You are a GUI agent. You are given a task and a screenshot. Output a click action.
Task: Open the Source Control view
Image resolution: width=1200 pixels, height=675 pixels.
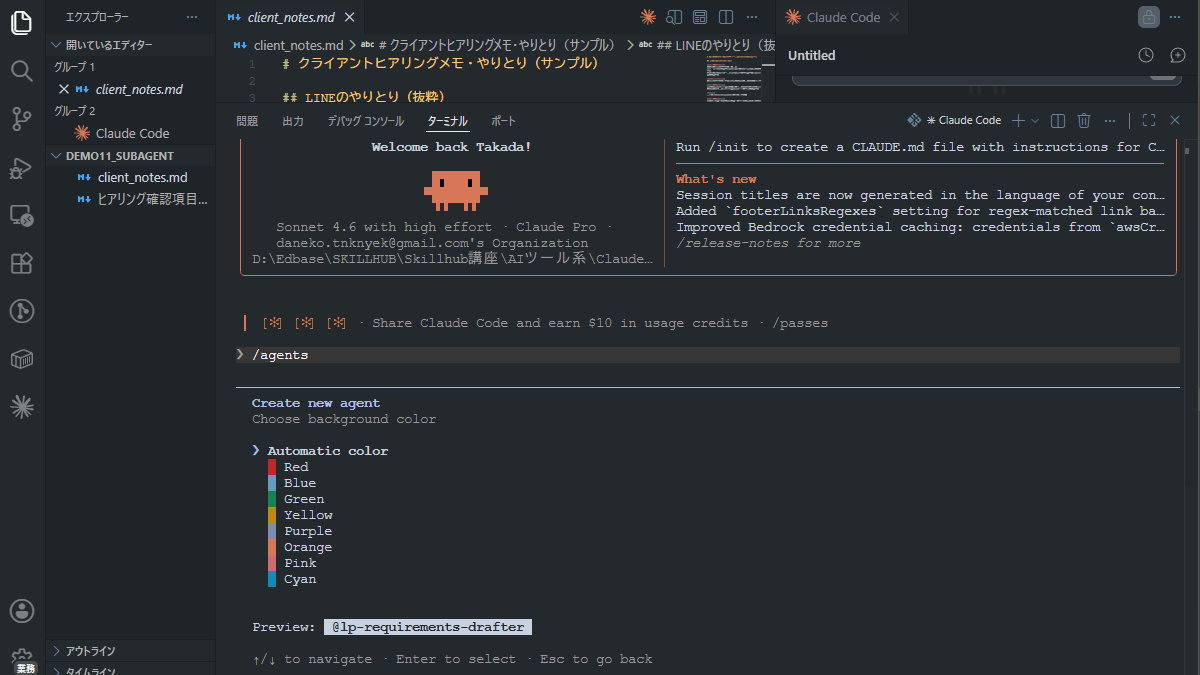click(21, 120)
